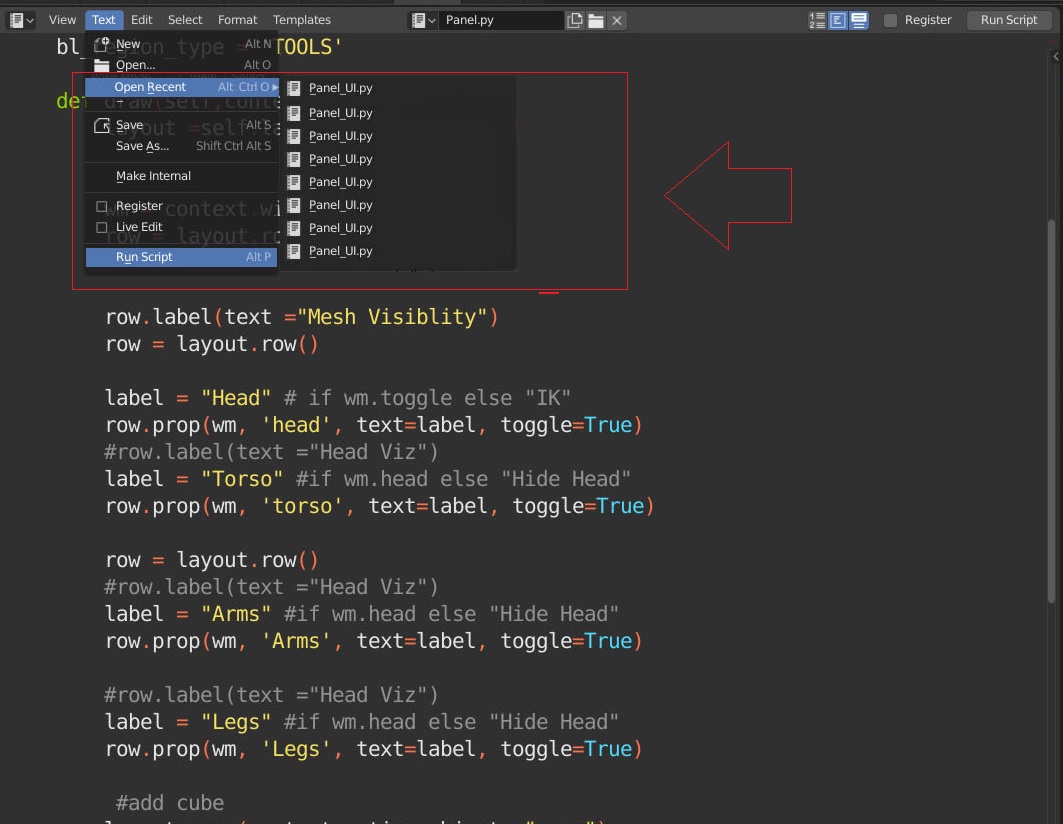Open the Templates menu
Screen dimensions: 1063x824
coord(302,20)
